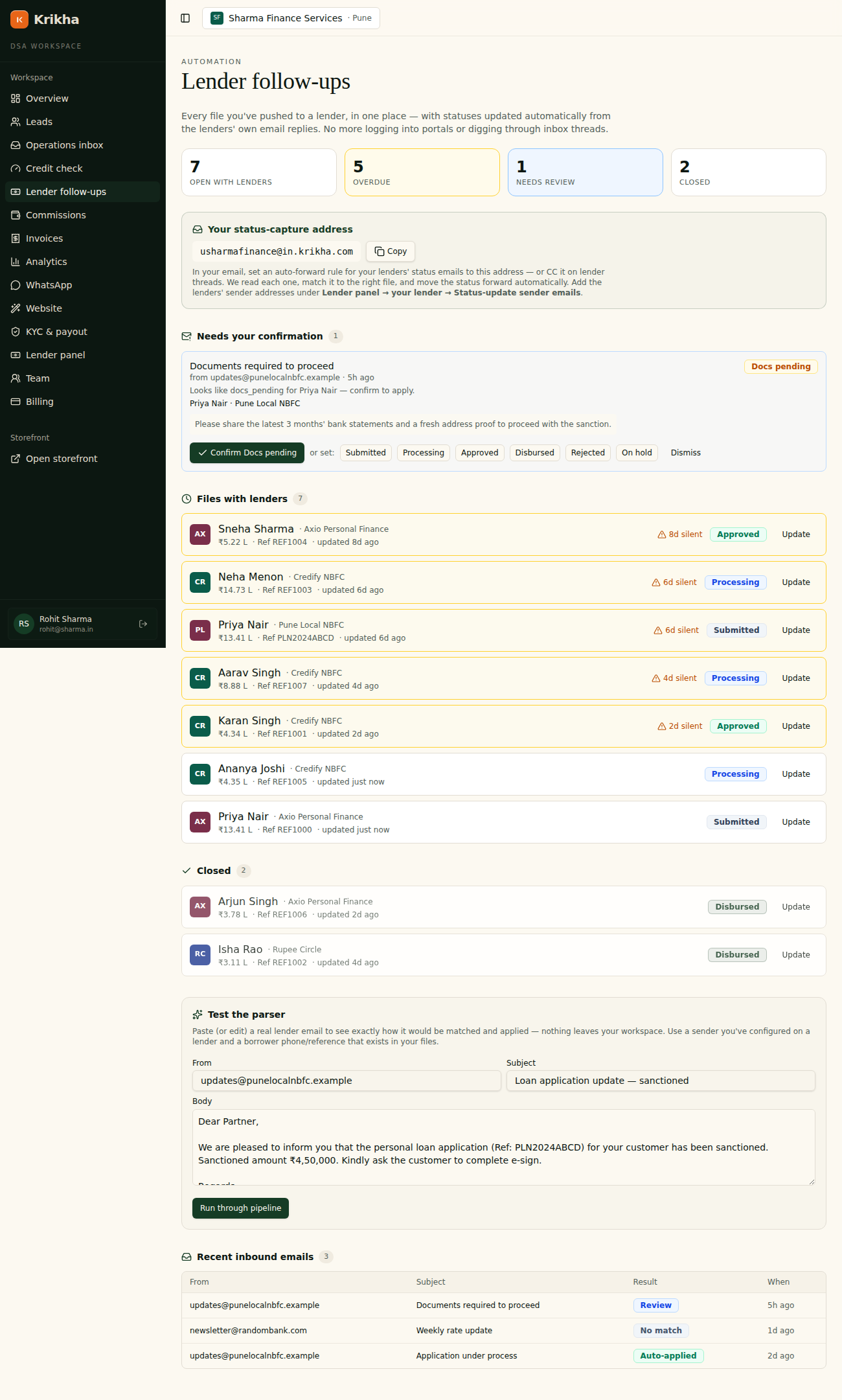Update Priya Nair's Axio Personal Finance file

pos(796,822)
